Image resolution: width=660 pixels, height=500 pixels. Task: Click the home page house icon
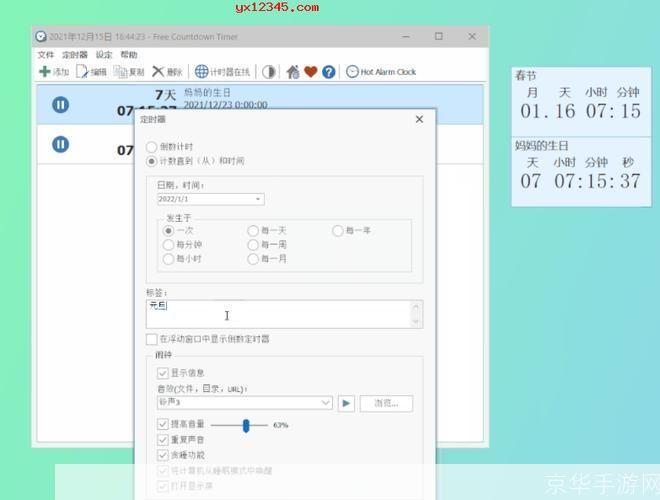point(293,72)
